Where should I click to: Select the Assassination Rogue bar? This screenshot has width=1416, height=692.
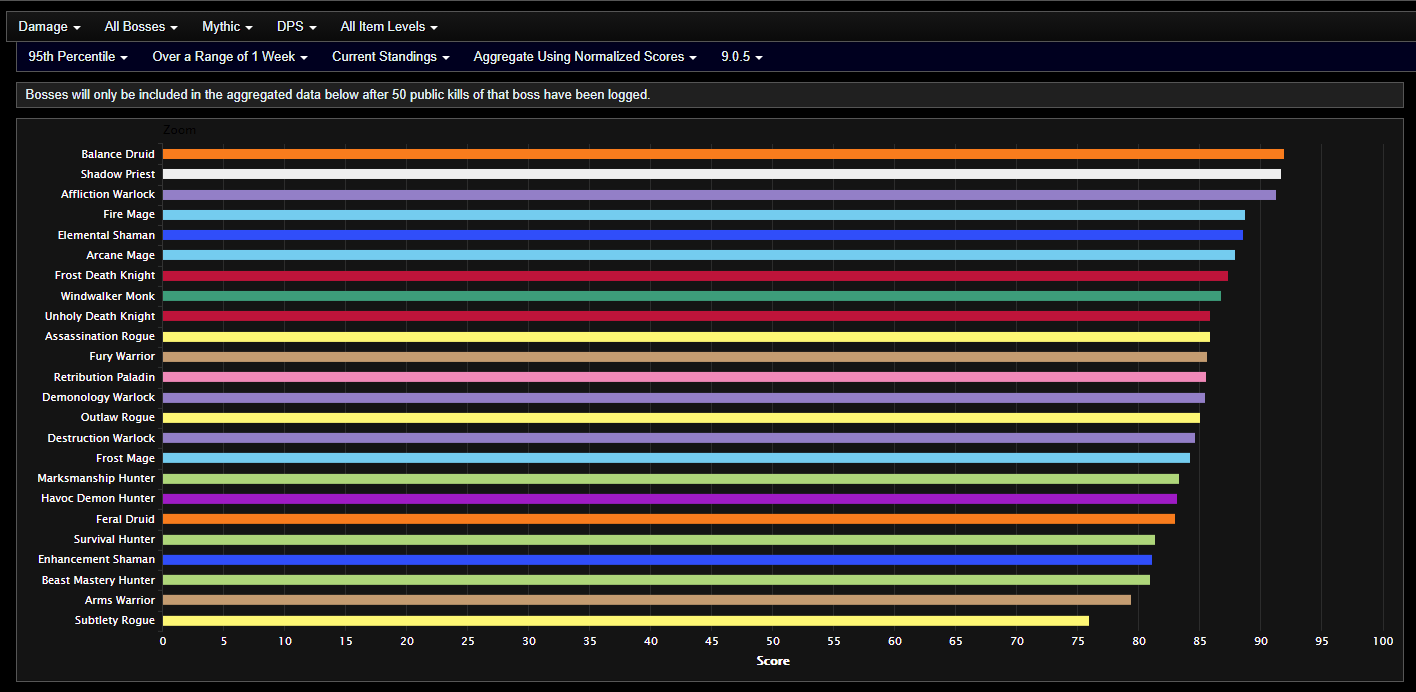686,337
